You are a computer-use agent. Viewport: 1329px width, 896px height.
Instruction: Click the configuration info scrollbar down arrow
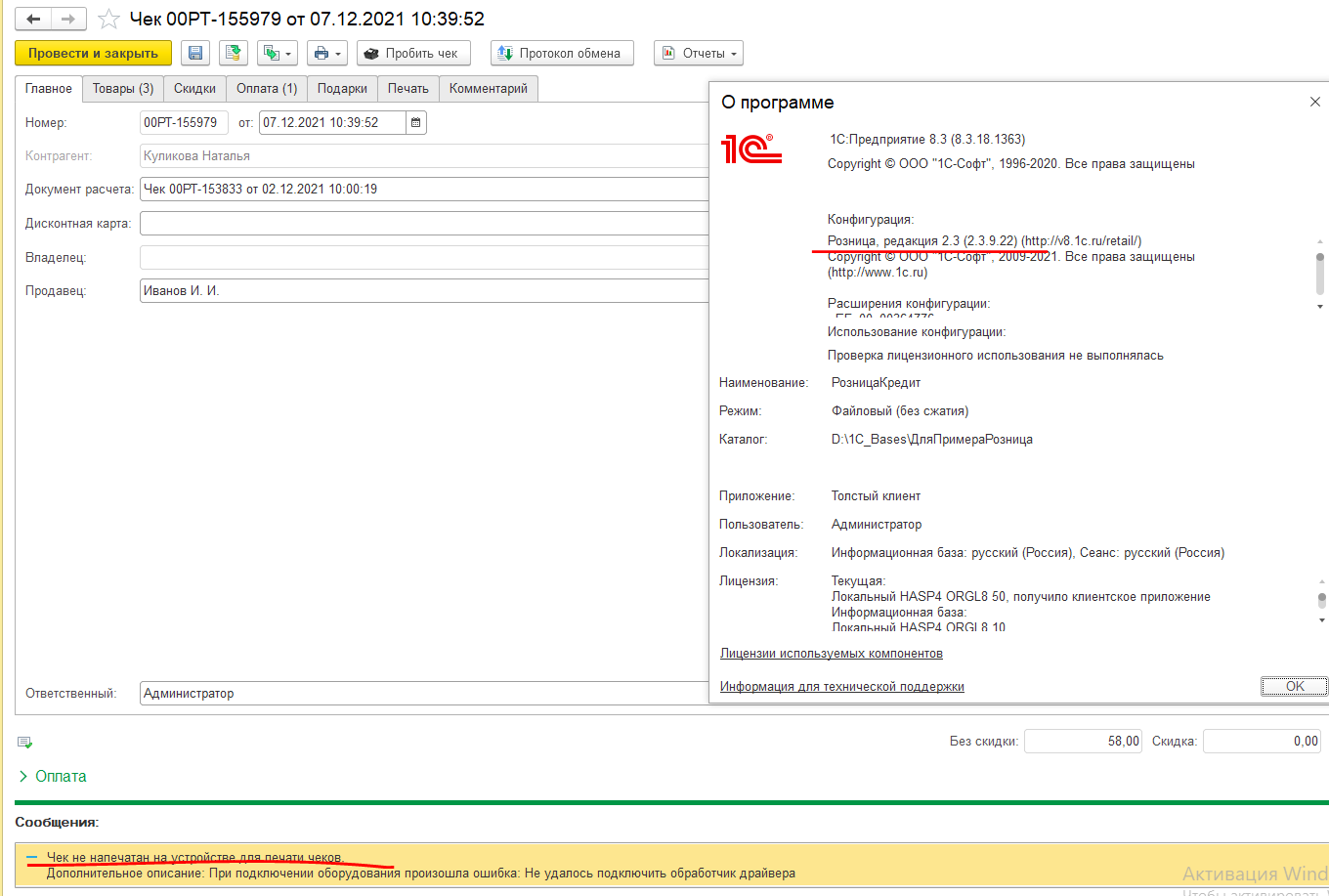tap(1320, 307)
